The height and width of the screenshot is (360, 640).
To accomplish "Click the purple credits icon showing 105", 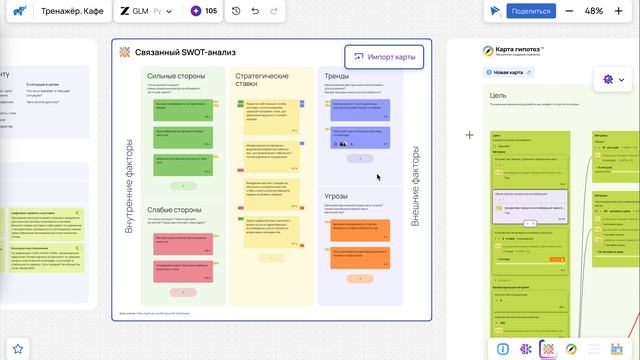I will click(196, 11).
